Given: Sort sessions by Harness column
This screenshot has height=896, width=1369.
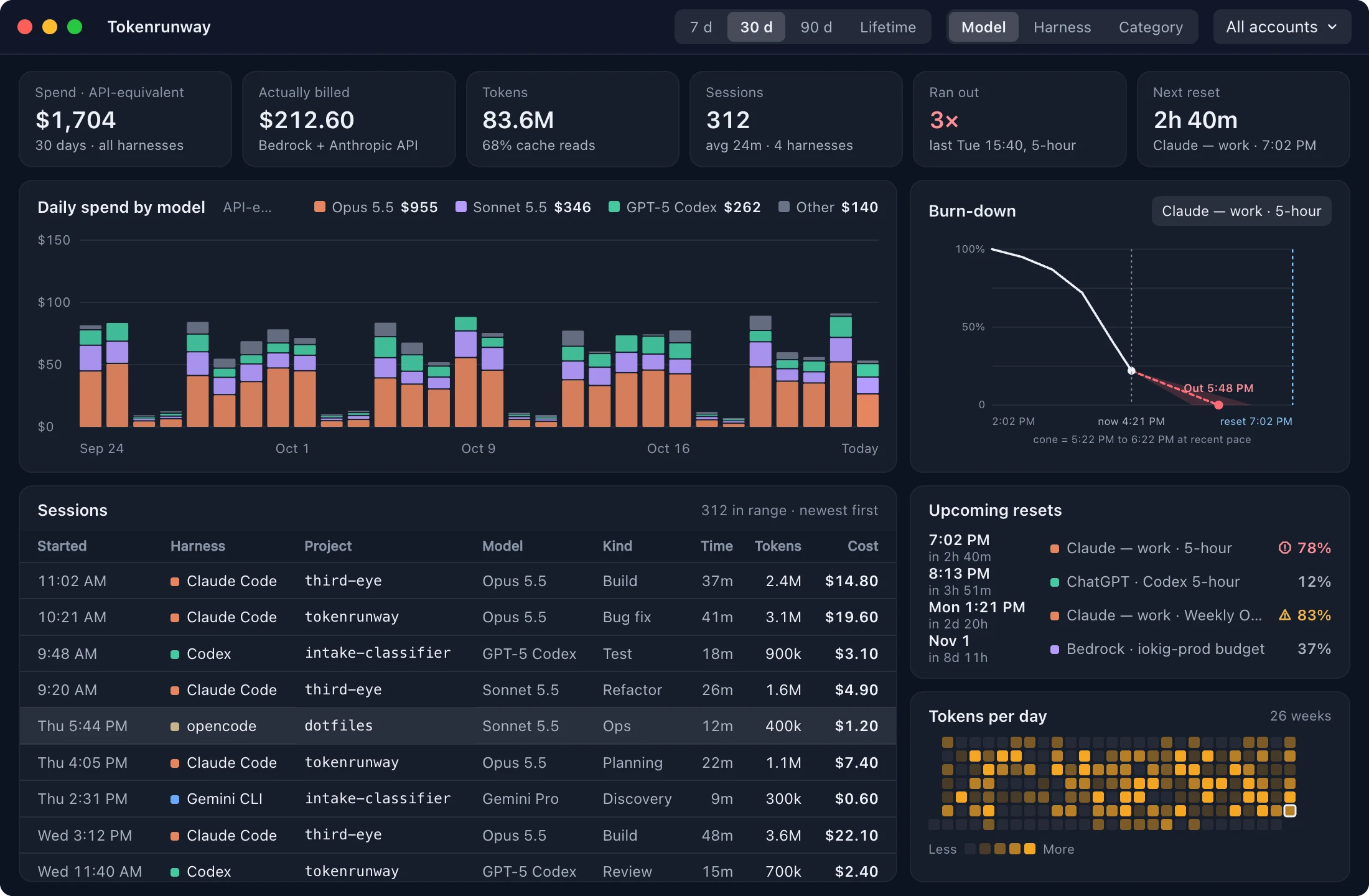Looking at the screenshot, I should tap(198, 546).
